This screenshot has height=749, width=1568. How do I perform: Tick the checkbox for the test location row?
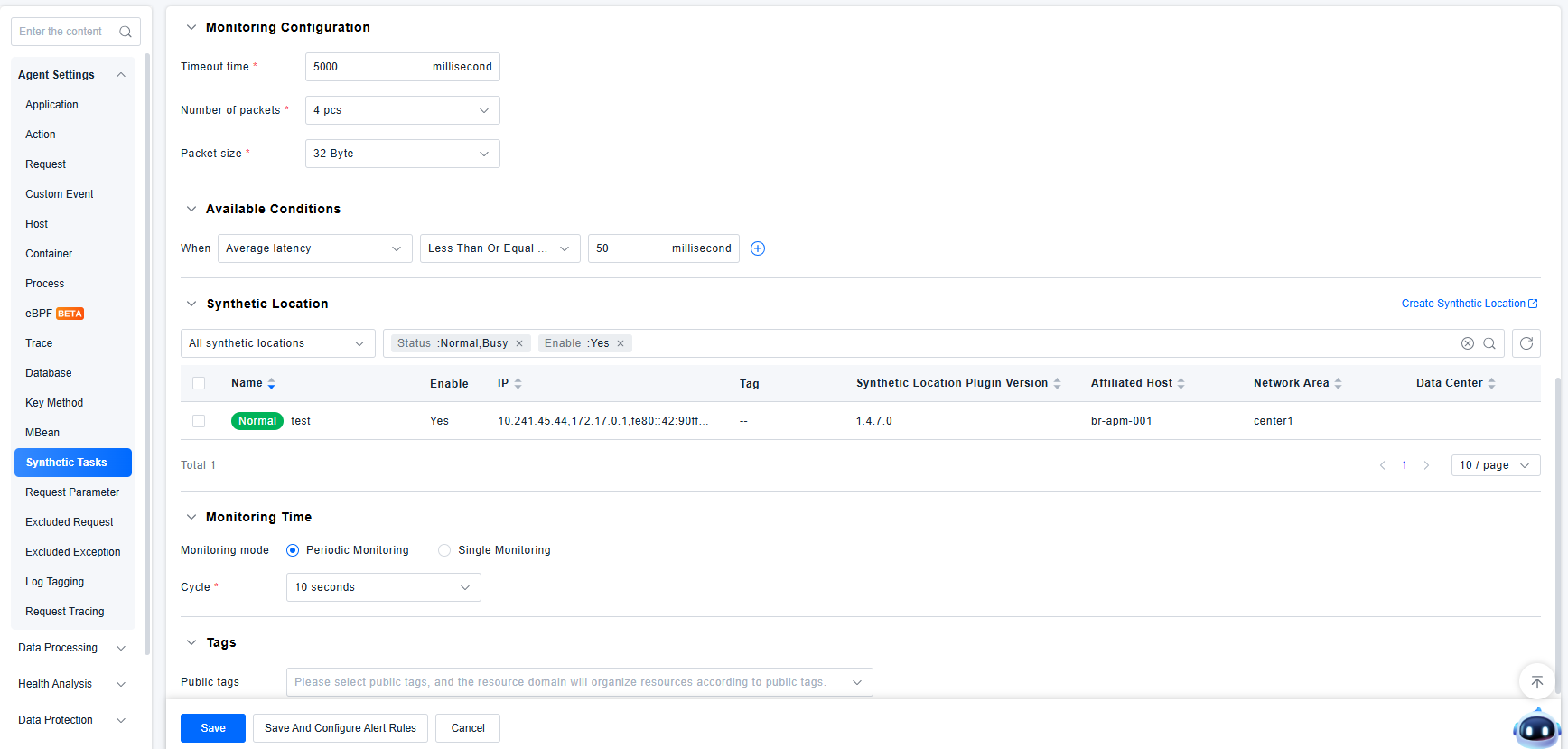pyautogui.click(x=199, y=421)
